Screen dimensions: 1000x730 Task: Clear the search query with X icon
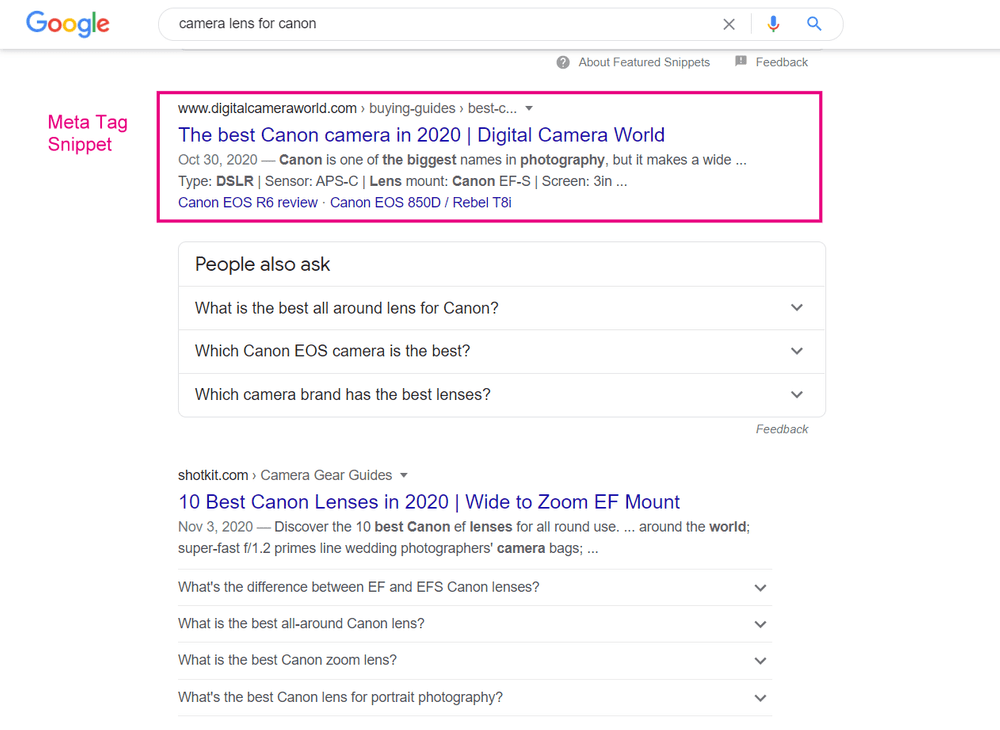729,24
